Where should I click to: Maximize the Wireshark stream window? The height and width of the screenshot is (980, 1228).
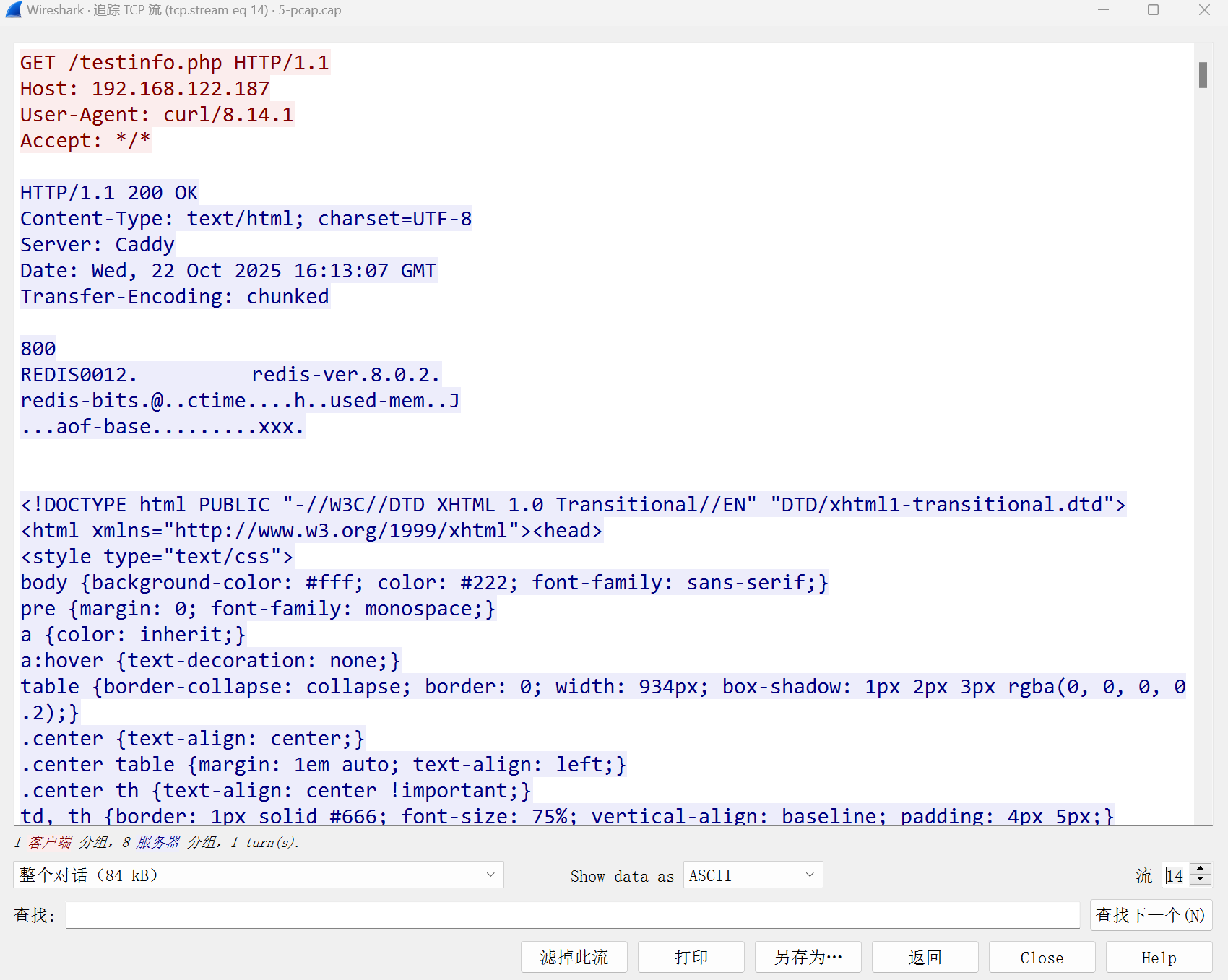tap(1154, 10)
